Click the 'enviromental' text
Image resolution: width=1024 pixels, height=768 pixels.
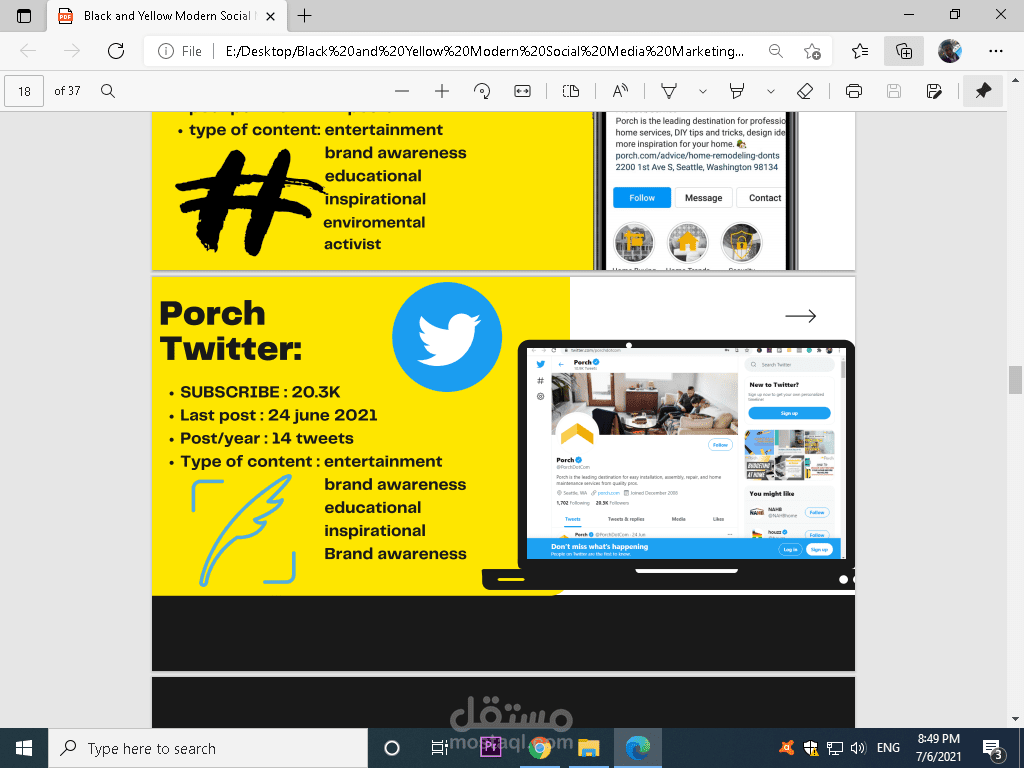click(374, 222)
